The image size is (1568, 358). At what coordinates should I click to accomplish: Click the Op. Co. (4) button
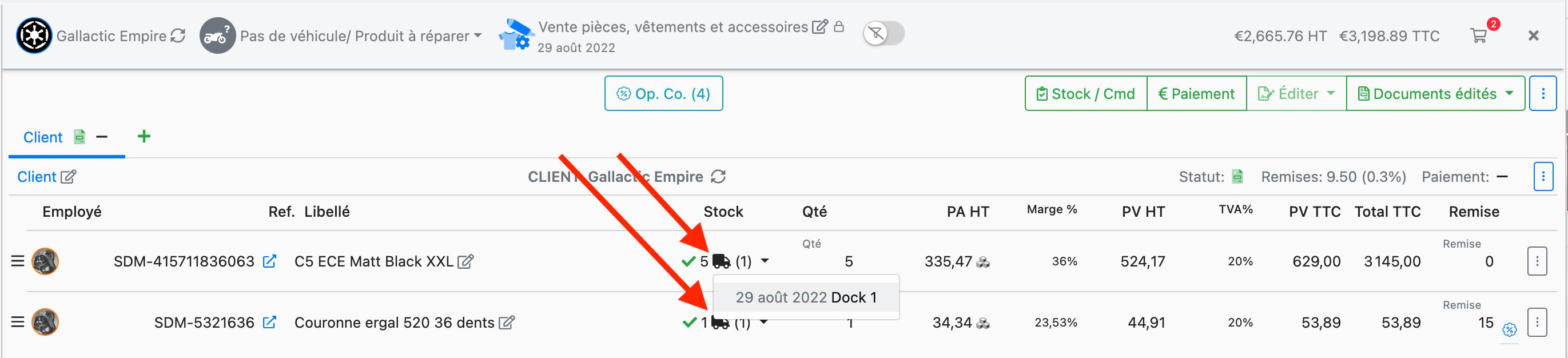[x=663, y=94]
